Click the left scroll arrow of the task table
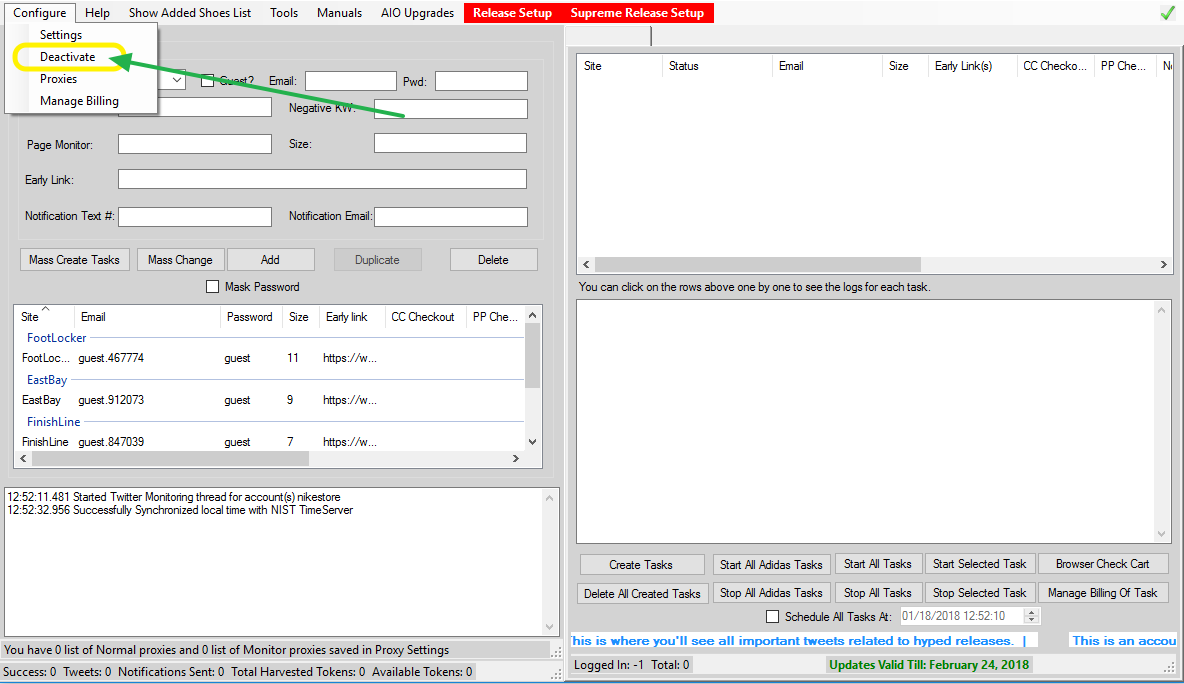Viewport: 1184px width, 684px height. 585,265
